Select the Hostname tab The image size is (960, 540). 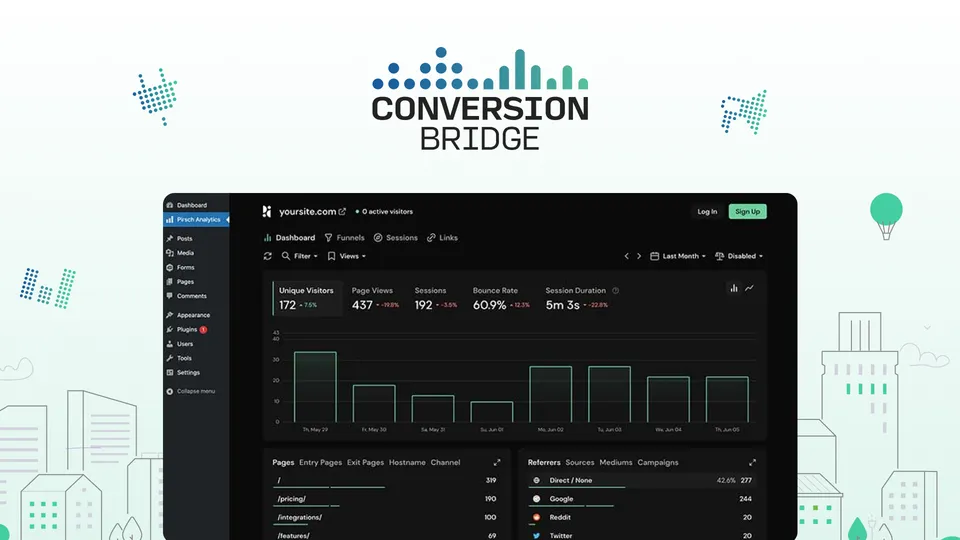[407, 462]
